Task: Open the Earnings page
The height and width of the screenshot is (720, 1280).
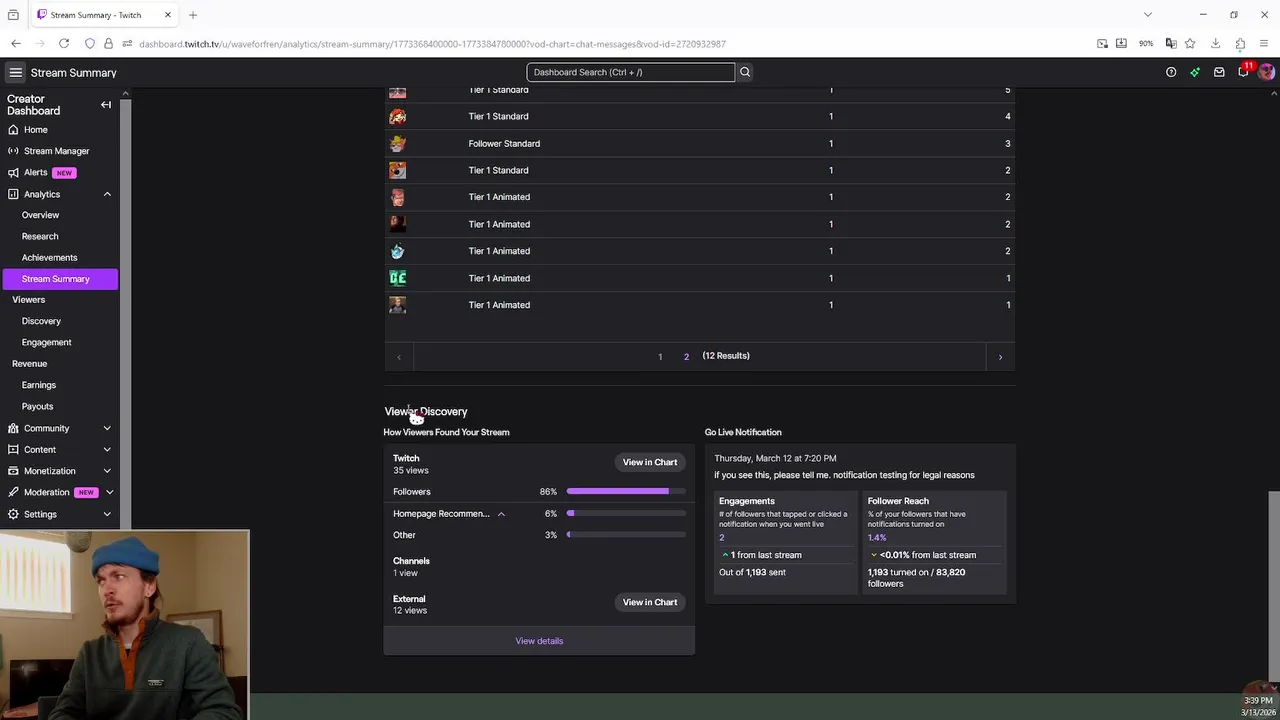Action: tap(39, 385)
